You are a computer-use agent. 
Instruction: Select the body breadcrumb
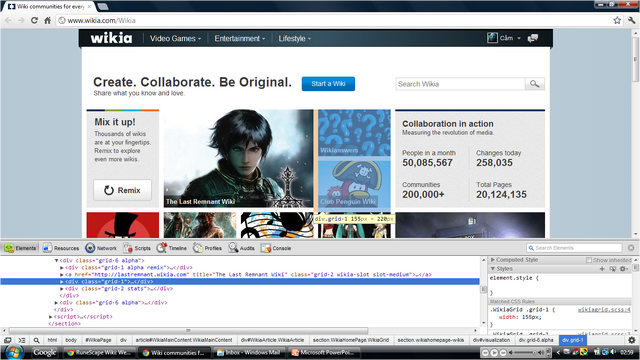tap(71, 340)
